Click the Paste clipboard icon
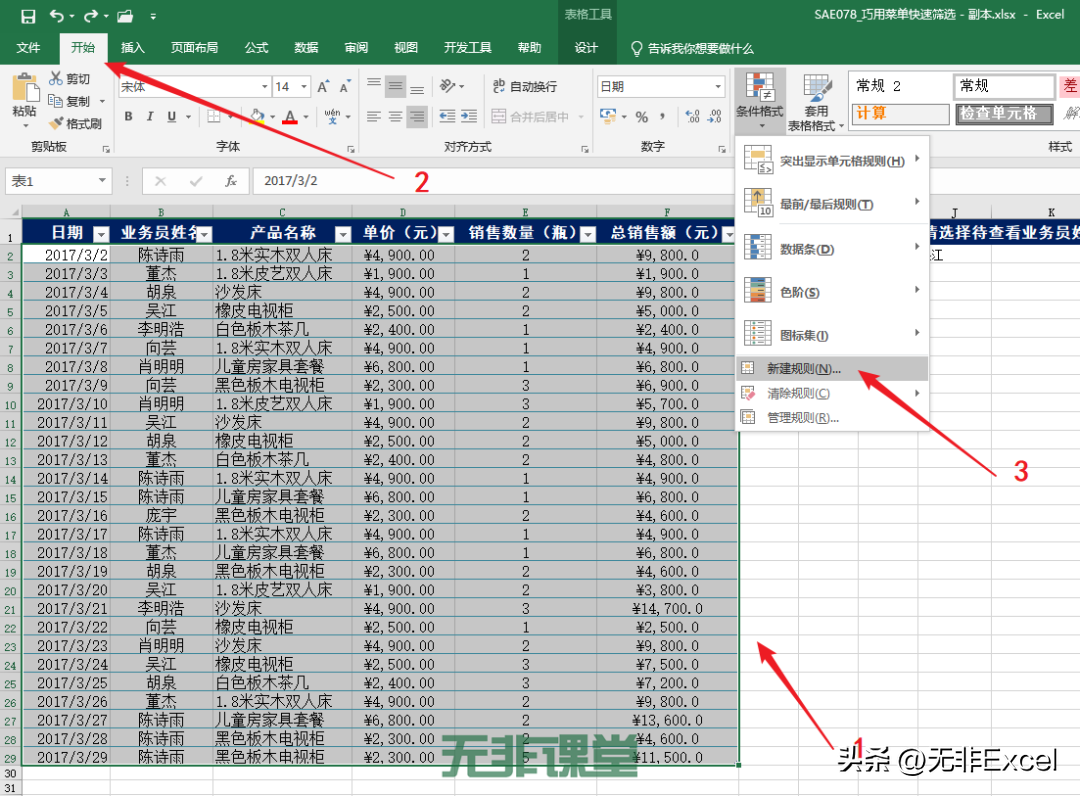The width and height of the screenshot is (1080, 796). (24, 90)
